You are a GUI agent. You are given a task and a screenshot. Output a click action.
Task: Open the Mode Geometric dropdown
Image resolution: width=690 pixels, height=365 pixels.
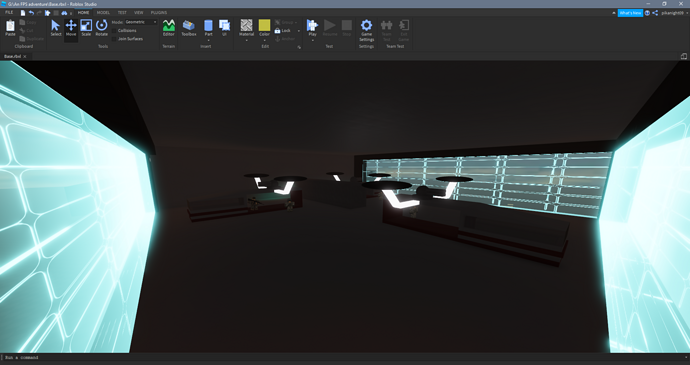[141, 22]
